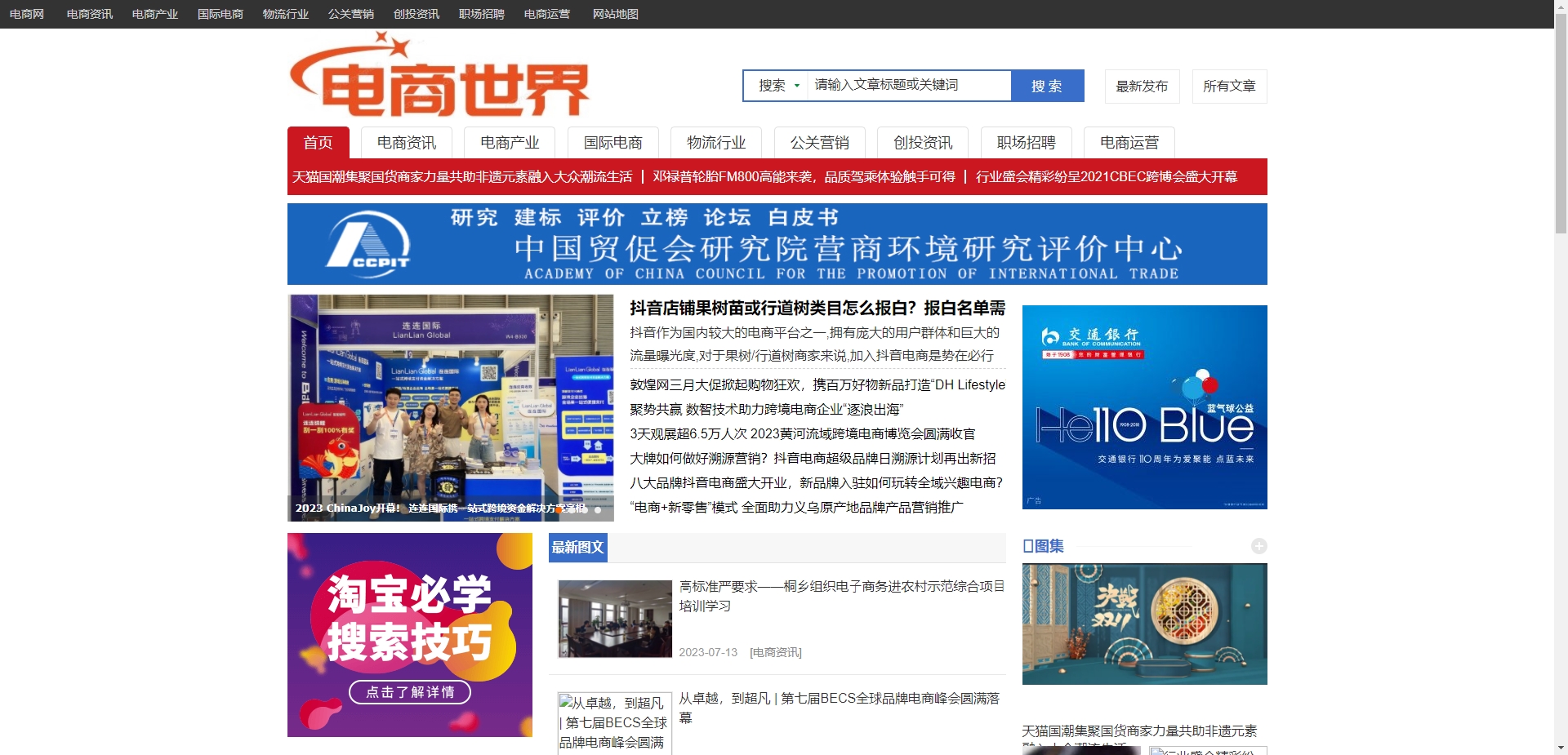Switch to the 职场招聘 main tab
Screen dimensions: 1568x755
click(1027, 143)
